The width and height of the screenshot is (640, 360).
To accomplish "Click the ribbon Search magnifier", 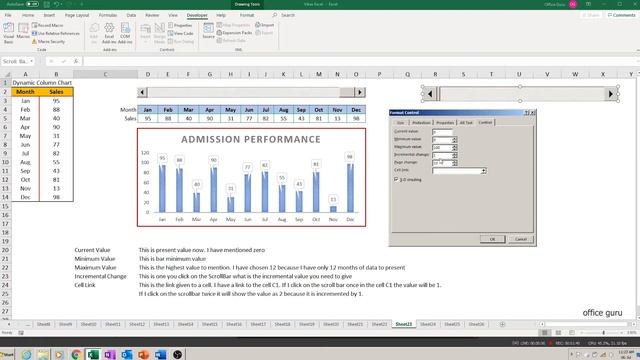I will coord(275,15).
